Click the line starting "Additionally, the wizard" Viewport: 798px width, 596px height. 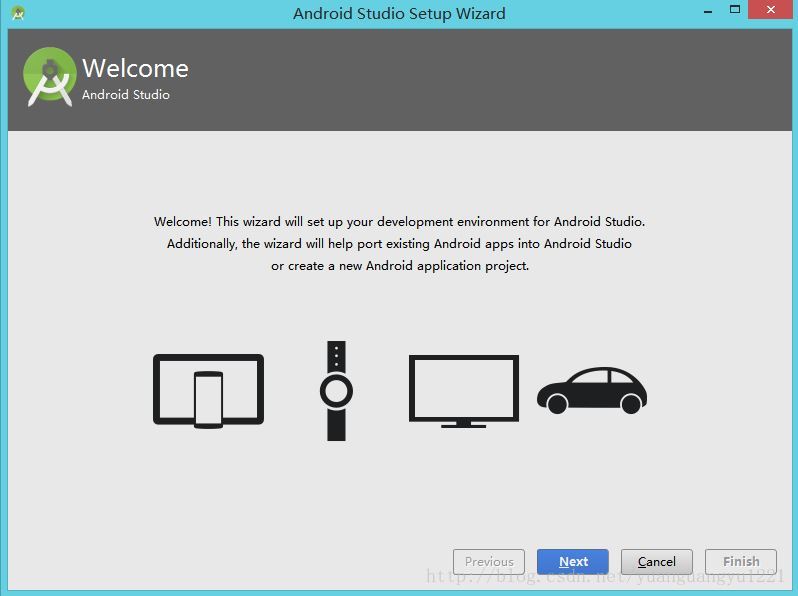click(x=400, y=244)
